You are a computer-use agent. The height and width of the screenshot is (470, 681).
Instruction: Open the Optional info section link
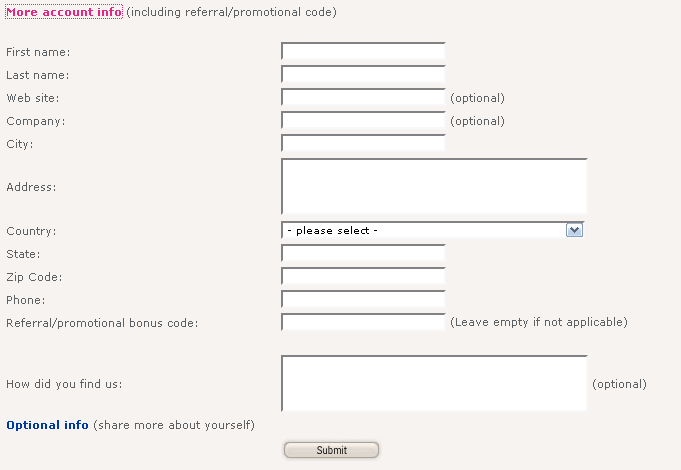click(47, 425)
